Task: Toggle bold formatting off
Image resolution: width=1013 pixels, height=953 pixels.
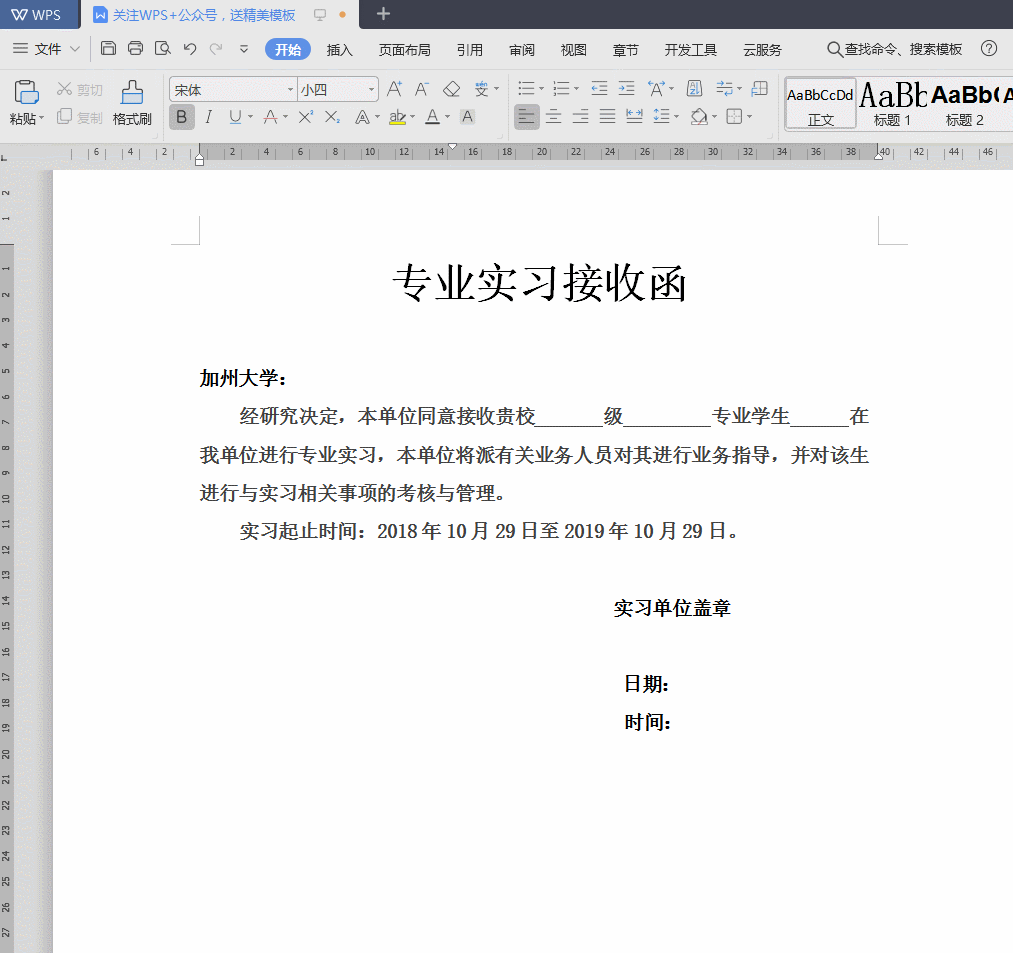Action: 181,117
